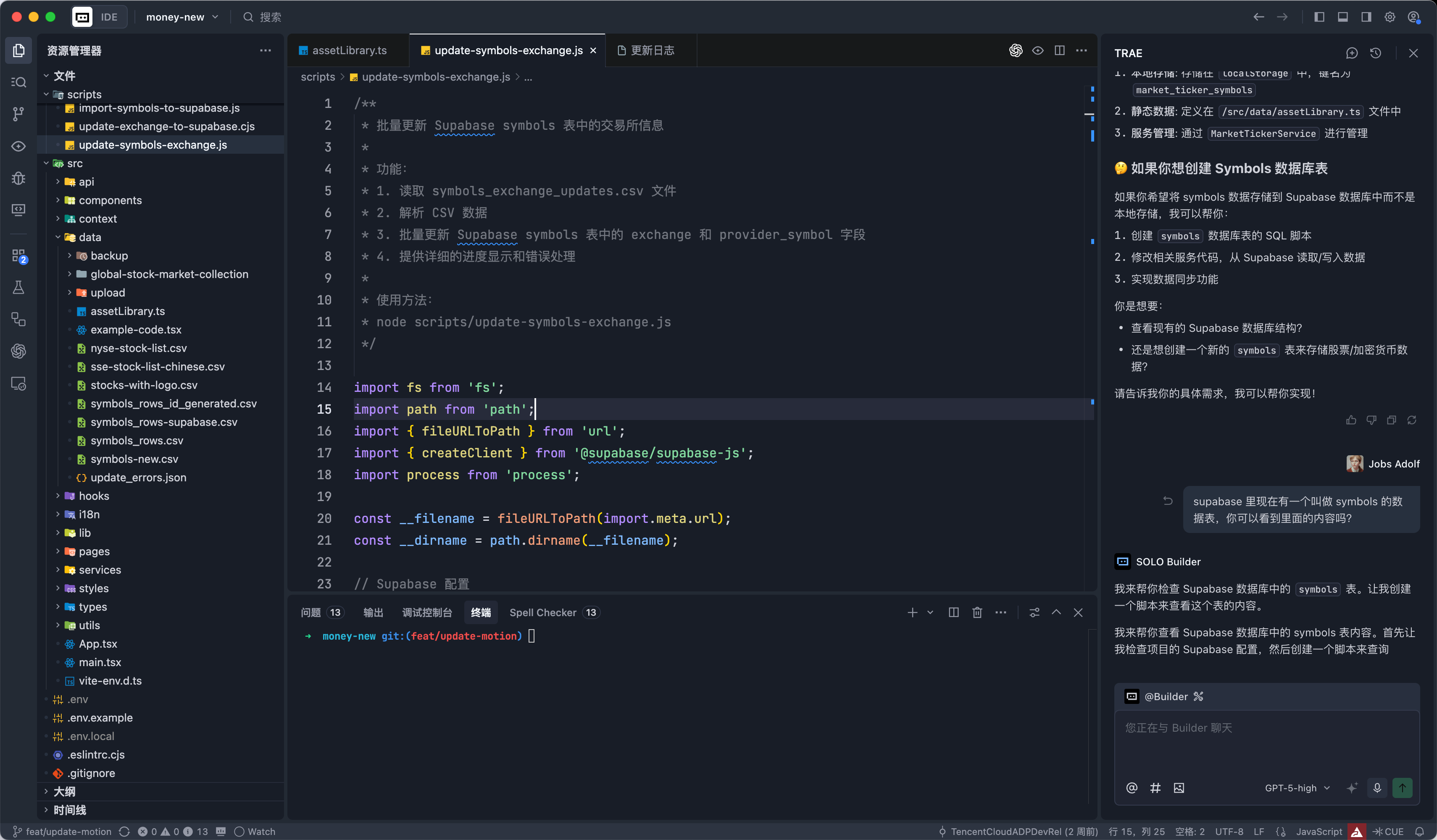This screenshot has height=840, width=1437.
Task: Click the split editor icon in the tab bar
Action: (1060, 50)
